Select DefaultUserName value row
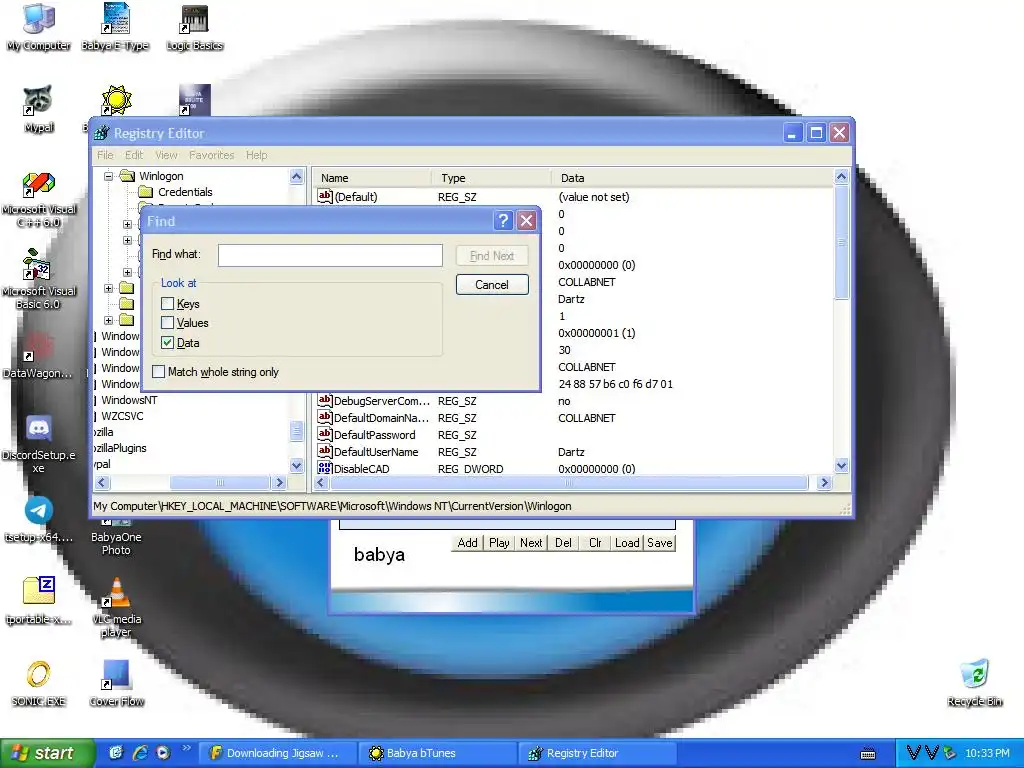Screen dimensions: 1024x768 click(574, 452)
